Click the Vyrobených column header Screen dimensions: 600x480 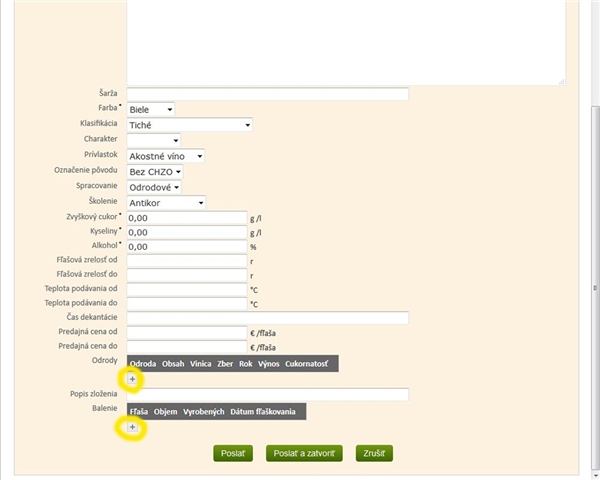tap(204, 411)
